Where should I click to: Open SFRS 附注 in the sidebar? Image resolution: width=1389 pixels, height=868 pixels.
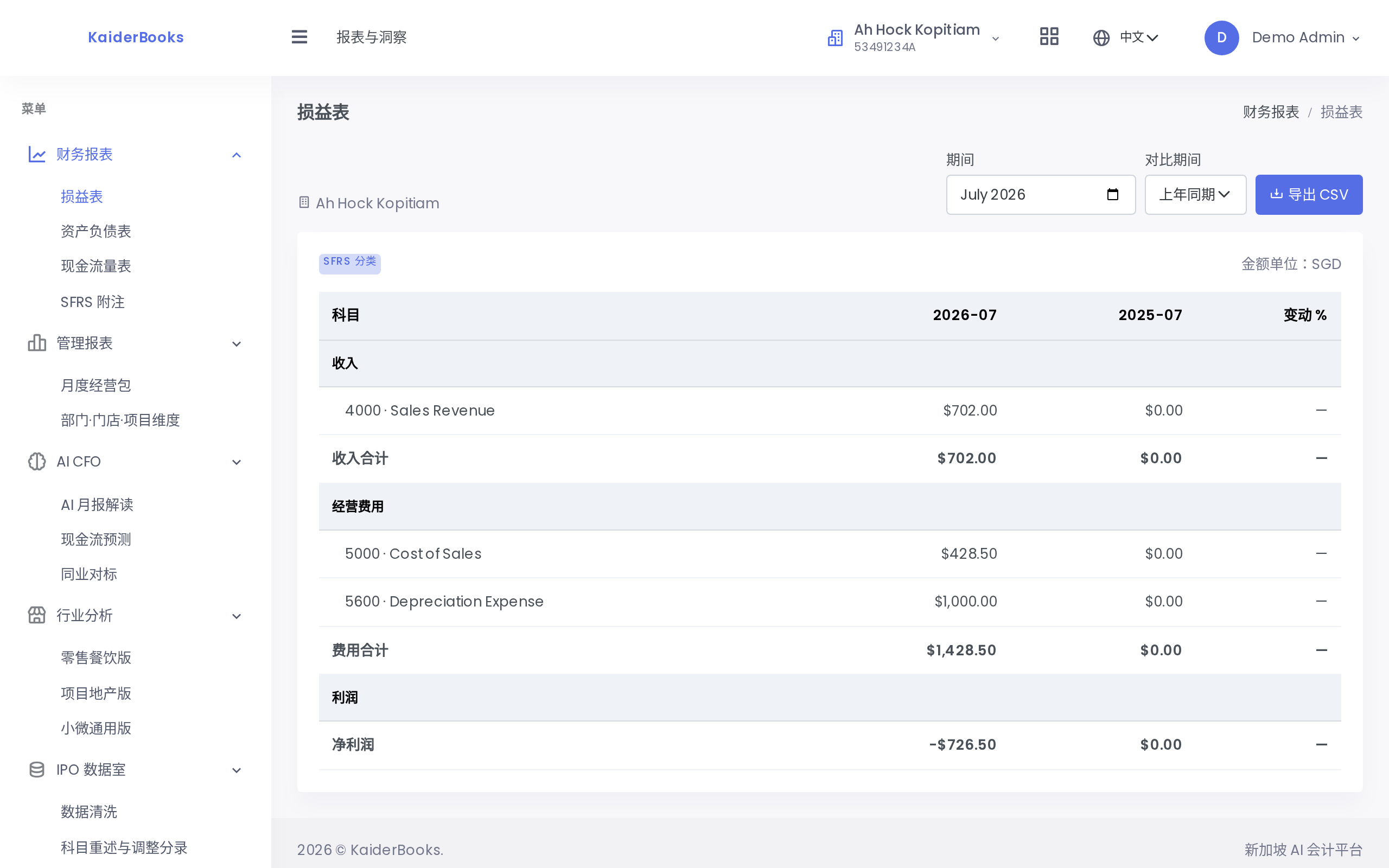point(92,302)
